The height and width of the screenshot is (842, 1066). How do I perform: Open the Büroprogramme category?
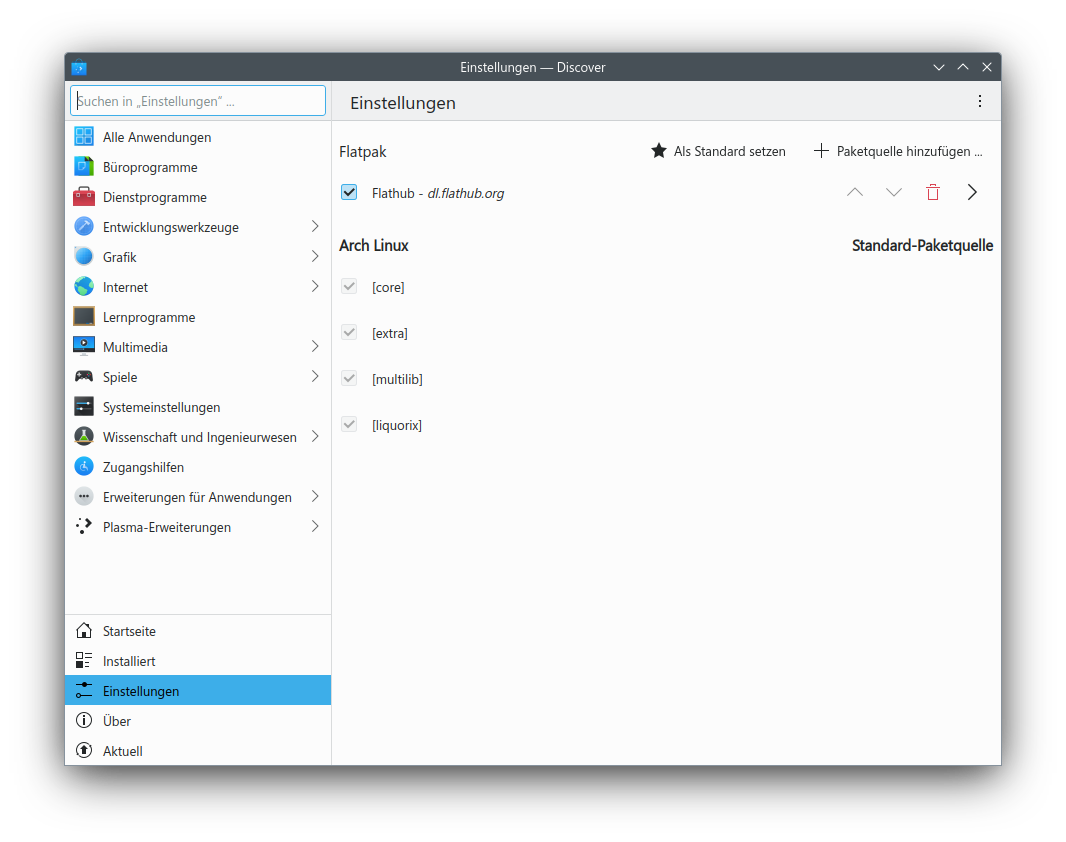coord(198,166)
